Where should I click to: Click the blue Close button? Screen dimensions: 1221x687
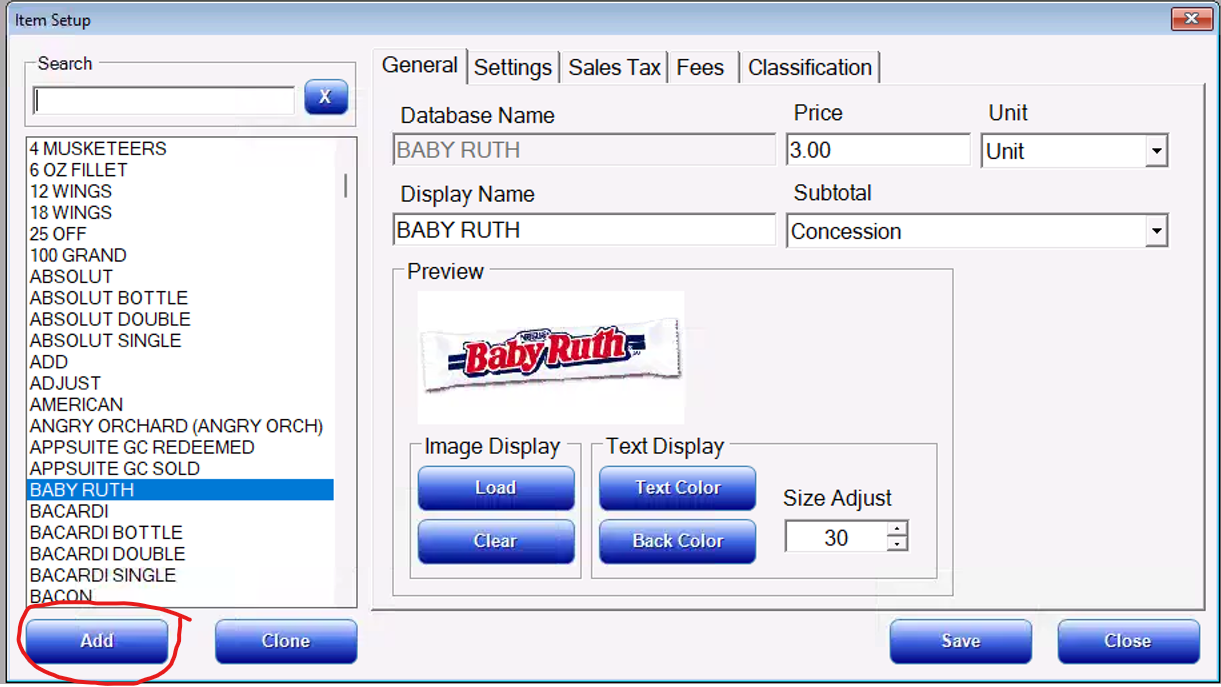(x=1128, y=641)
